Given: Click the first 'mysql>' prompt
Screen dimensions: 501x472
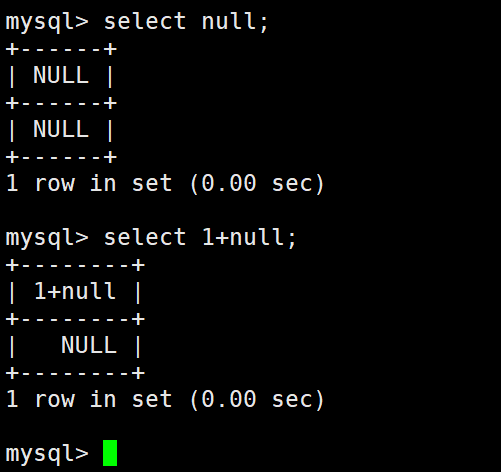Looking at the screenshot, I should tap(47, 23).
